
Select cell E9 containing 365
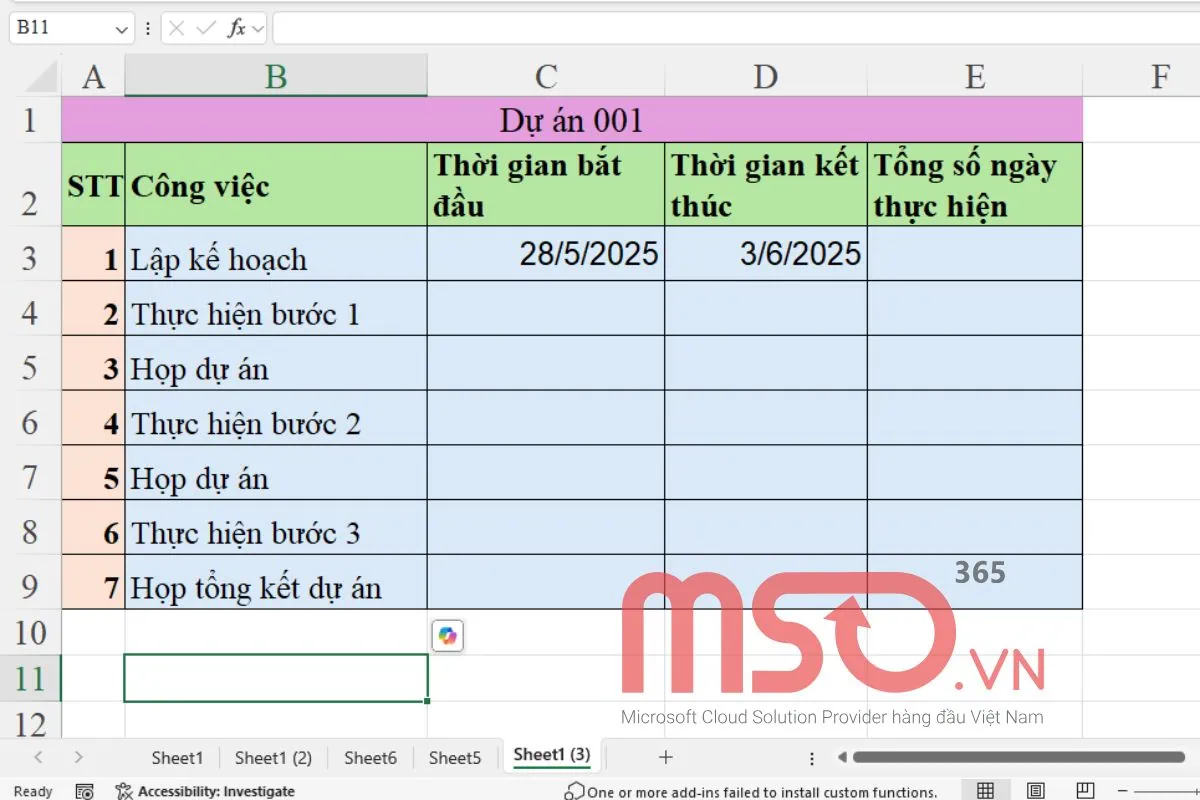975,580
